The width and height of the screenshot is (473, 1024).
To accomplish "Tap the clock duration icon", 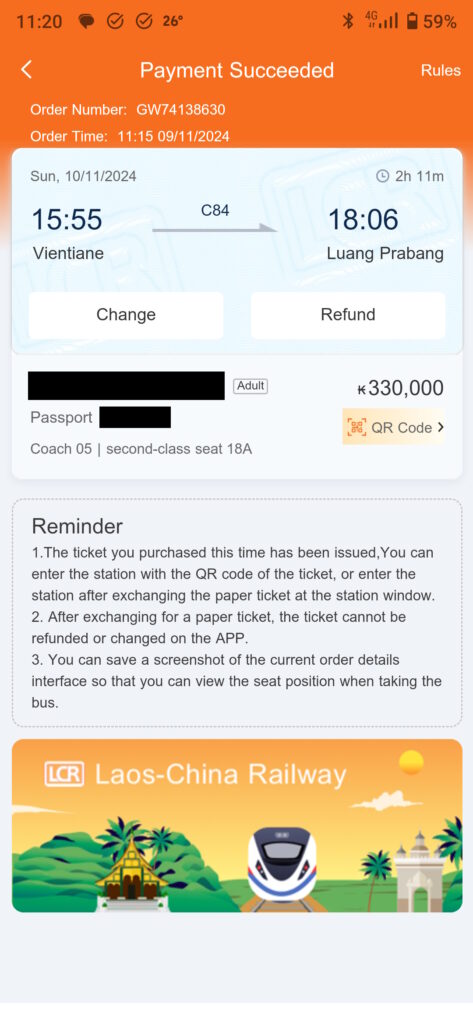I will (383, 176).
